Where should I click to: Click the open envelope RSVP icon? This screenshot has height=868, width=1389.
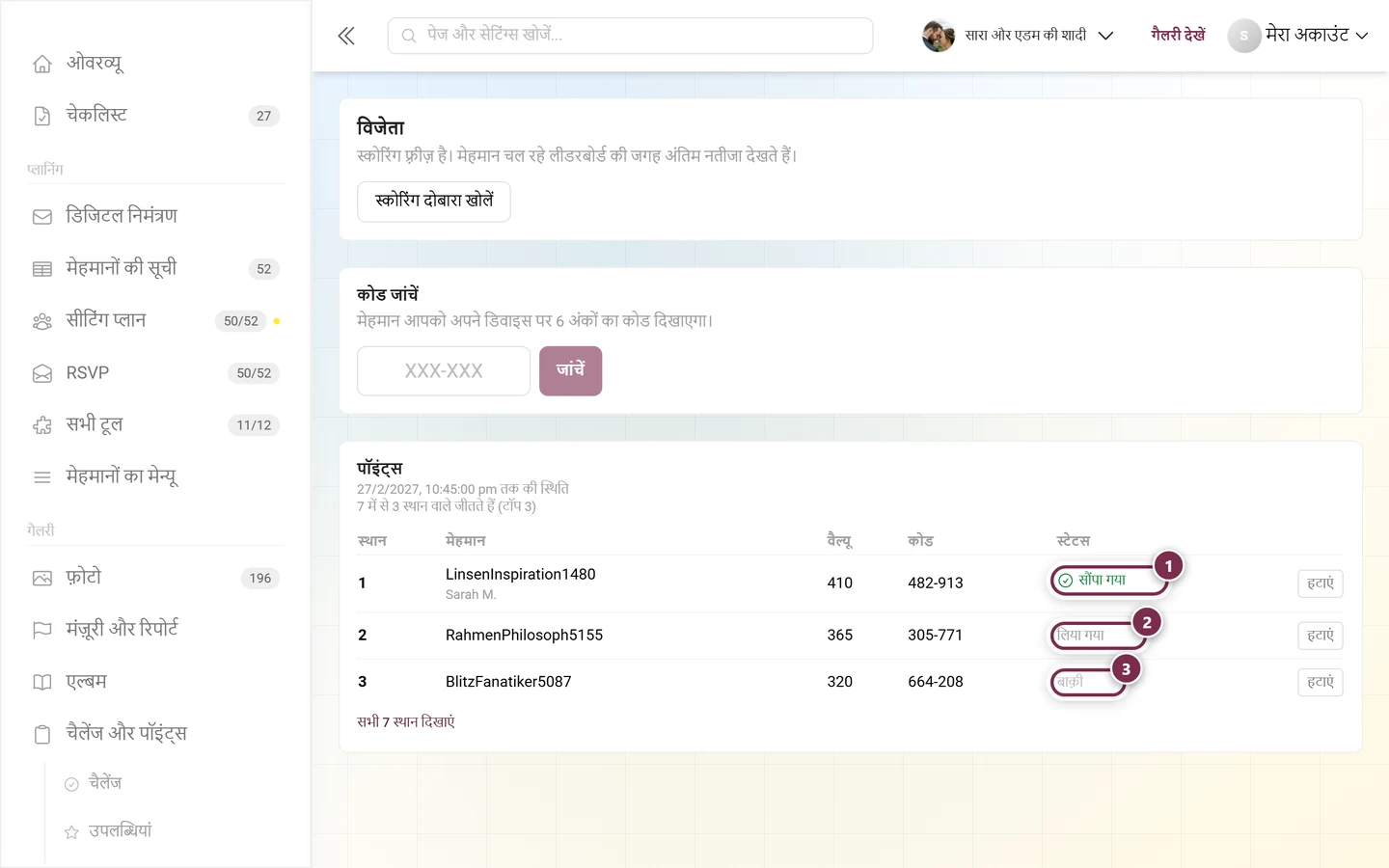pos(42,373)
